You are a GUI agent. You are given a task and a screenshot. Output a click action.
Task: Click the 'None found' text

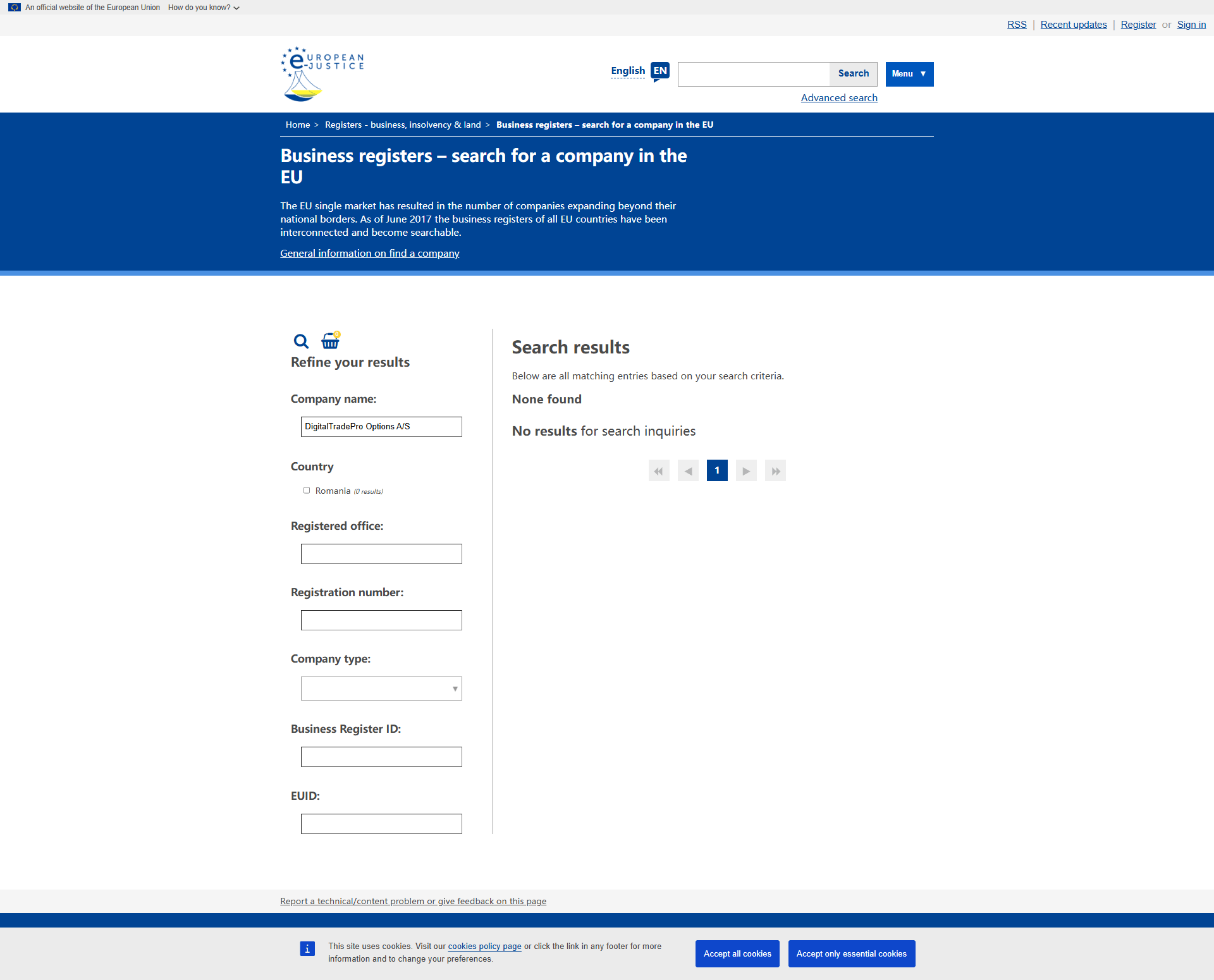[x=547, y=399]
